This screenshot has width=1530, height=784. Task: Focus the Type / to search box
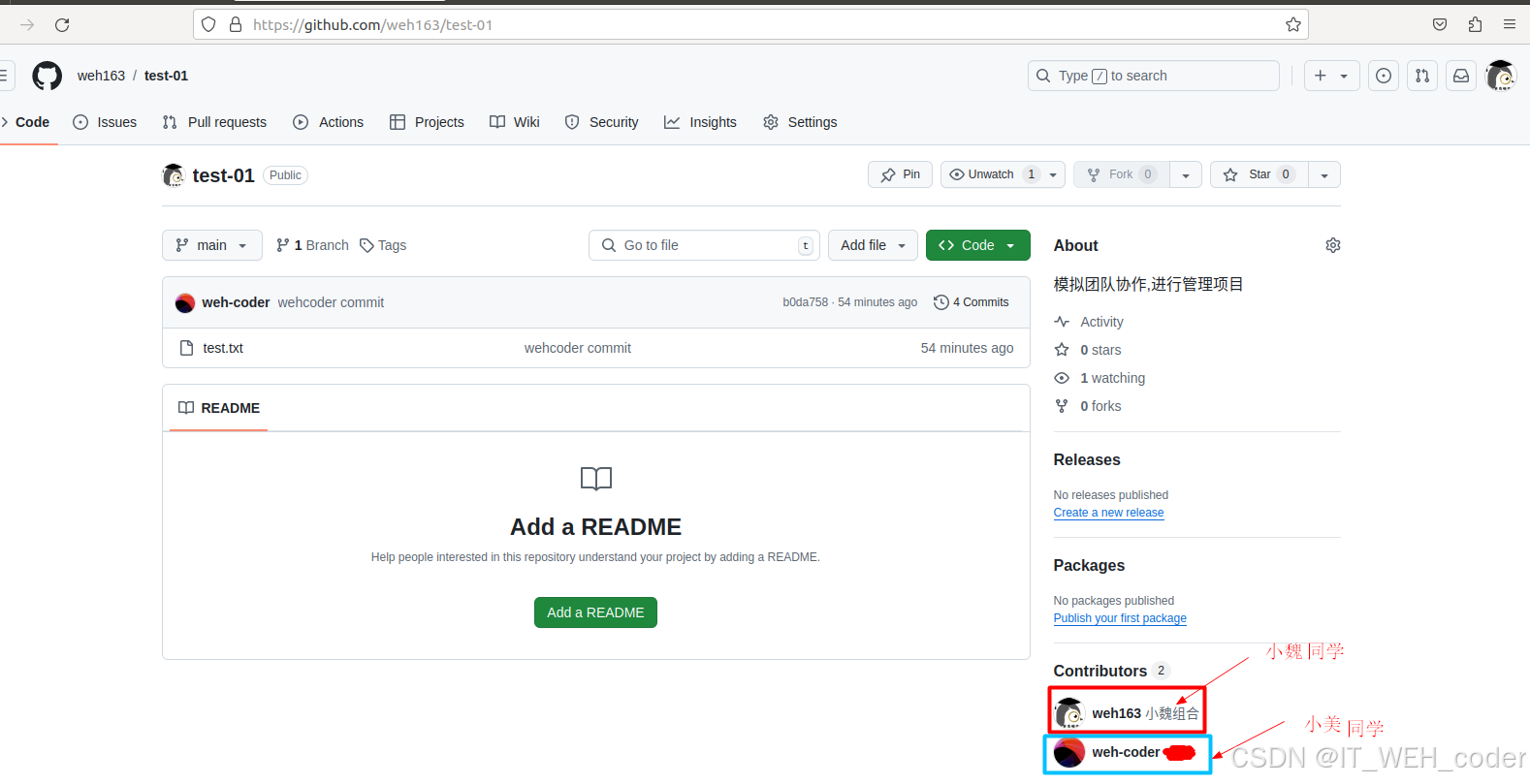(x=1153, y=76)
